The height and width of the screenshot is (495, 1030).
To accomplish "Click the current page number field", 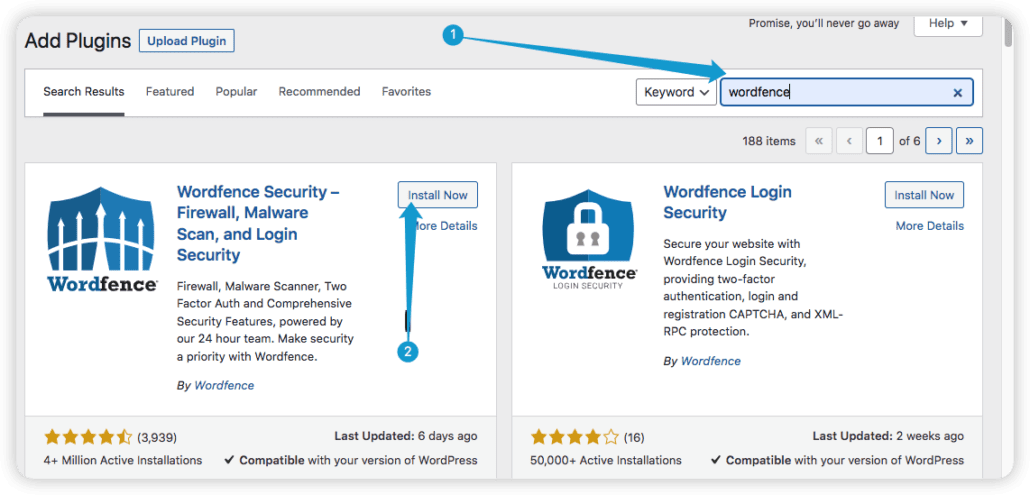I will 880,140.
